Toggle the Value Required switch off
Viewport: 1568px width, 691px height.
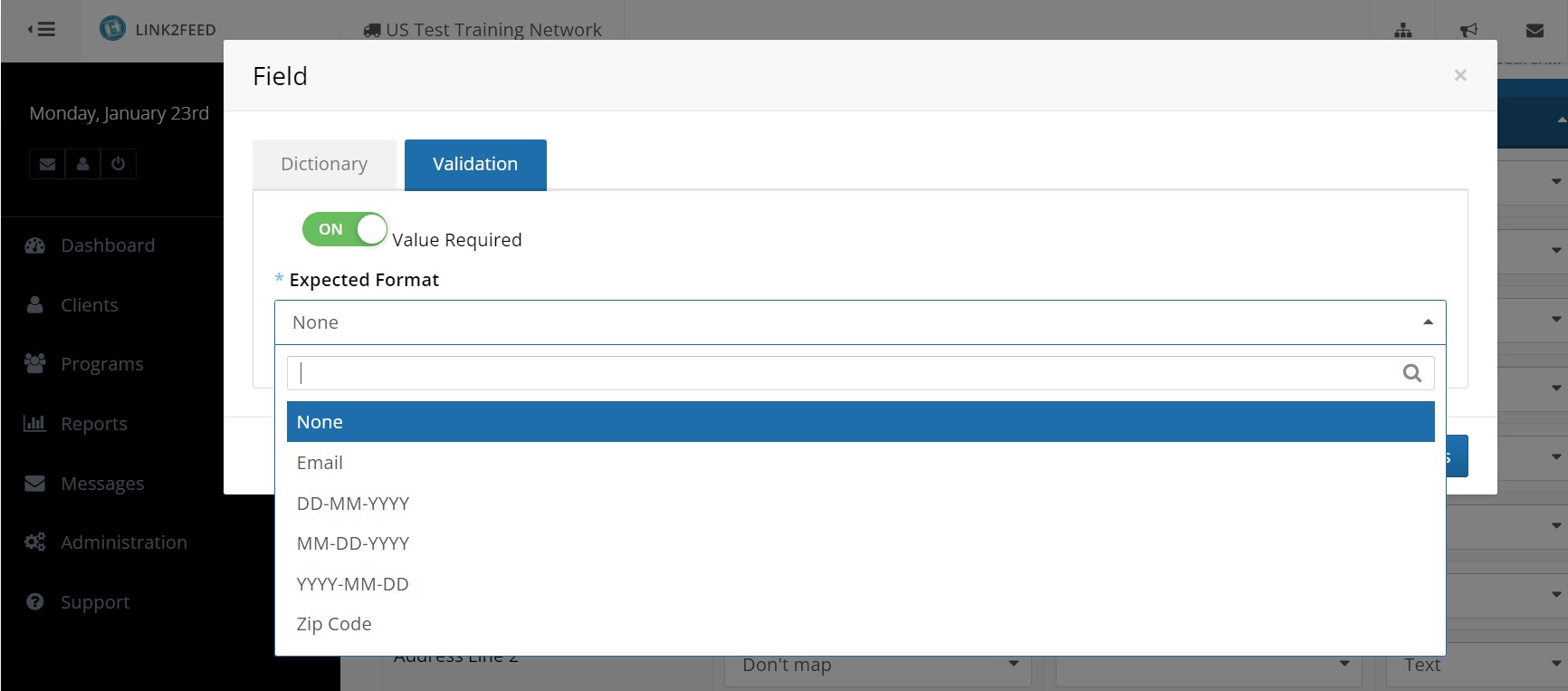[x=344, y=230]
